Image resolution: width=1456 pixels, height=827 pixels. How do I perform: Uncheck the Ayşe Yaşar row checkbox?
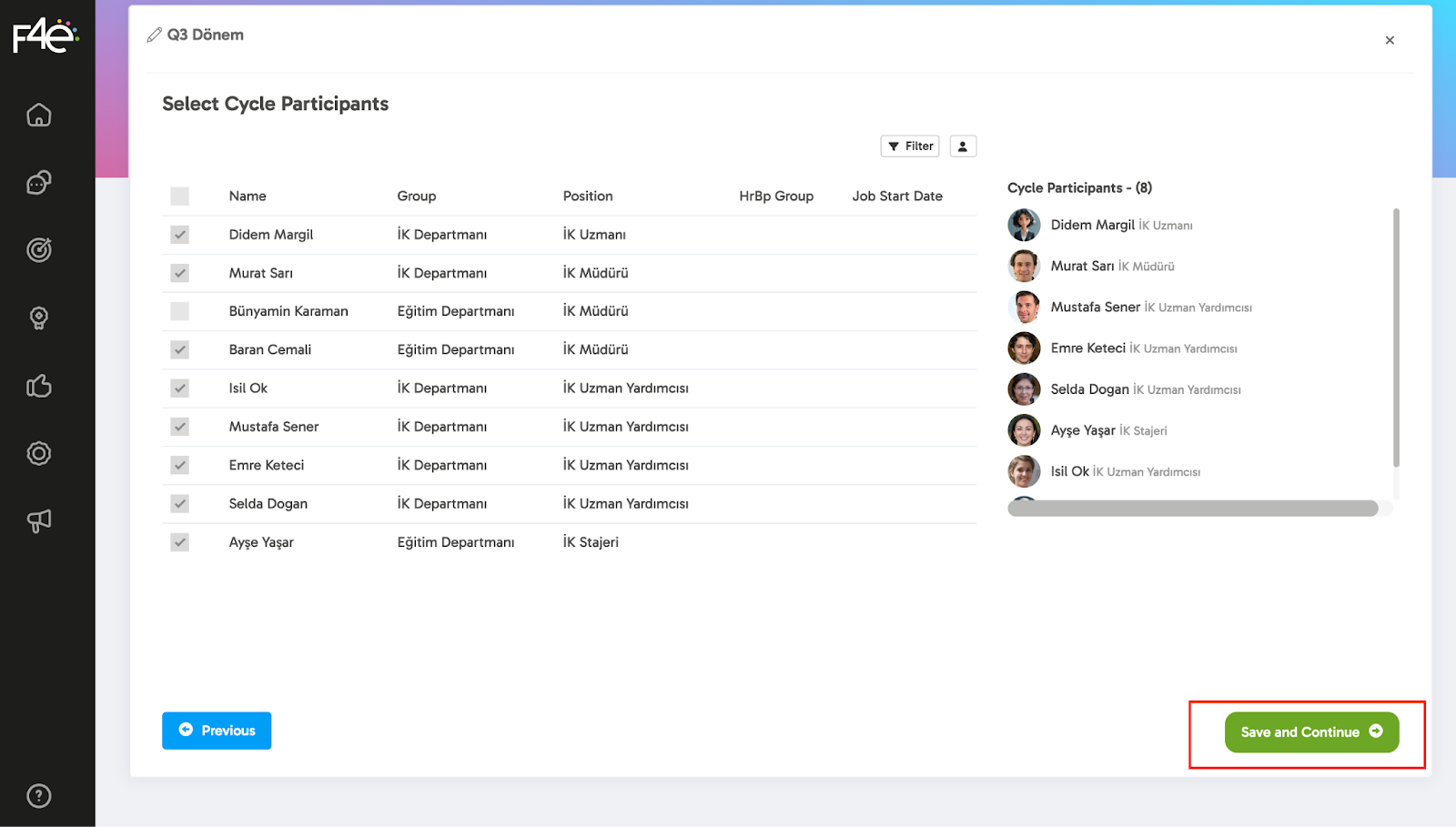(180, 542)
